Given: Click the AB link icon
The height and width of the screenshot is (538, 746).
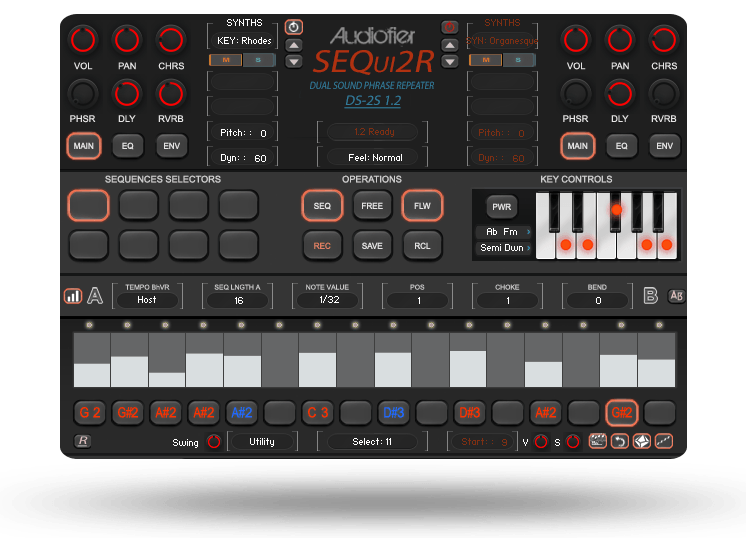Looking at the screenshot, I should (676, 296).
